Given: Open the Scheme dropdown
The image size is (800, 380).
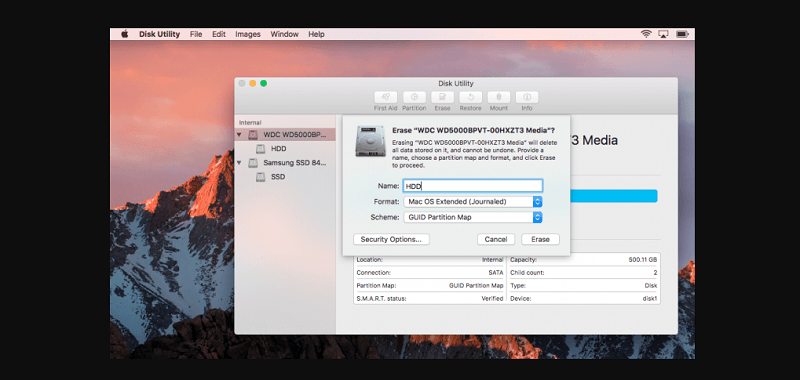Looking at the screenshot, I should [x=472, y=217].
